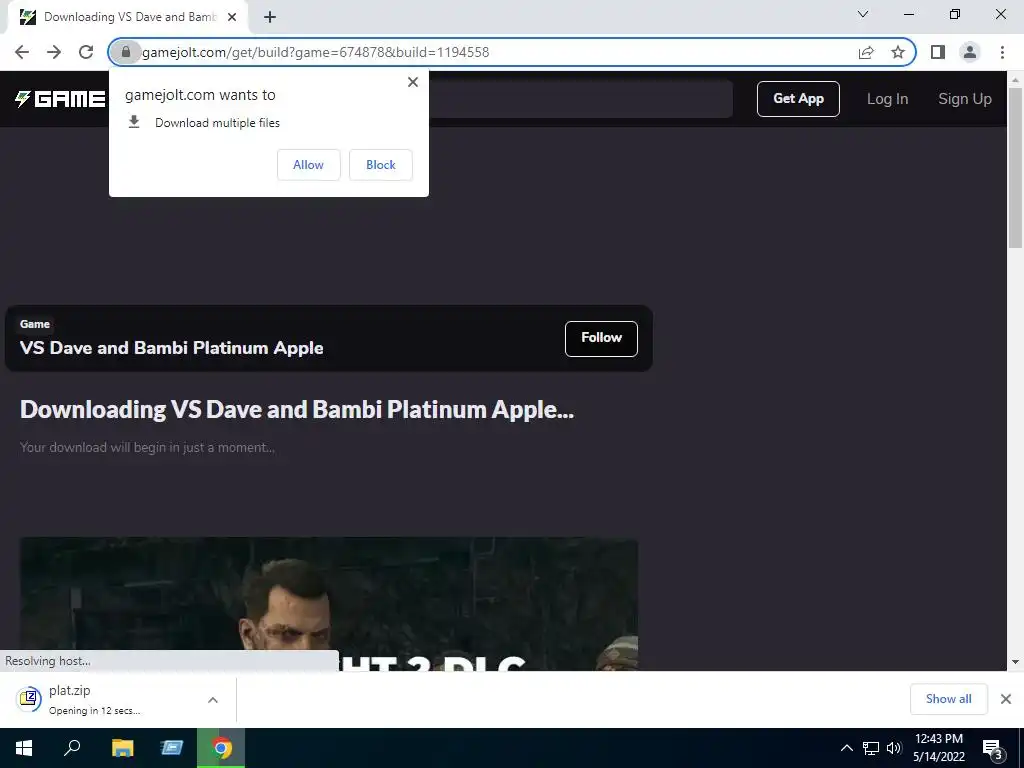1024x768 pixels.
Task: Open the VS Dave and Bambi Platinum Apple game title
Action: click(x=172, y=348)
